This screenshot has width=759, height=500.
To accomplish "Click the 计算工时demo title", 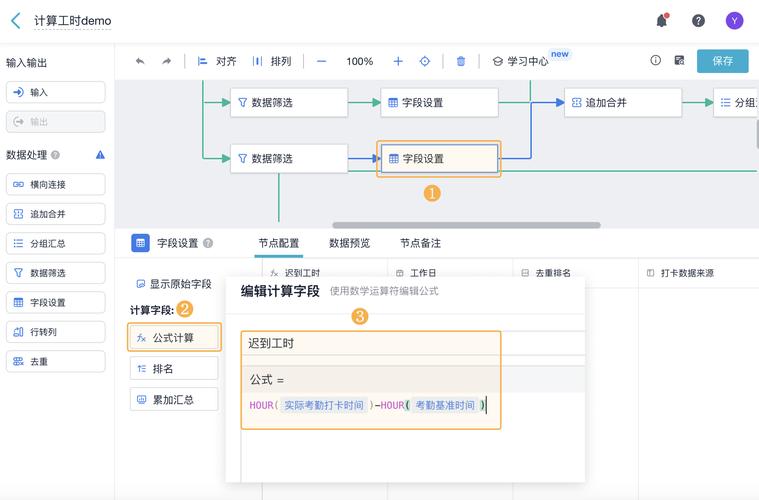I will [x=73, y=21].
